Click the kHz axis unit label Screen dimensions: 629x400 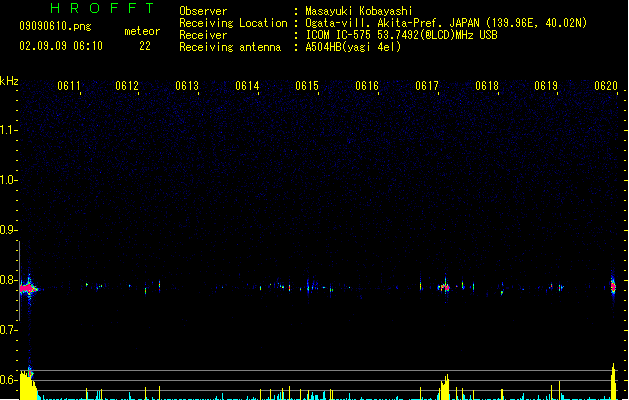point(9,81)
